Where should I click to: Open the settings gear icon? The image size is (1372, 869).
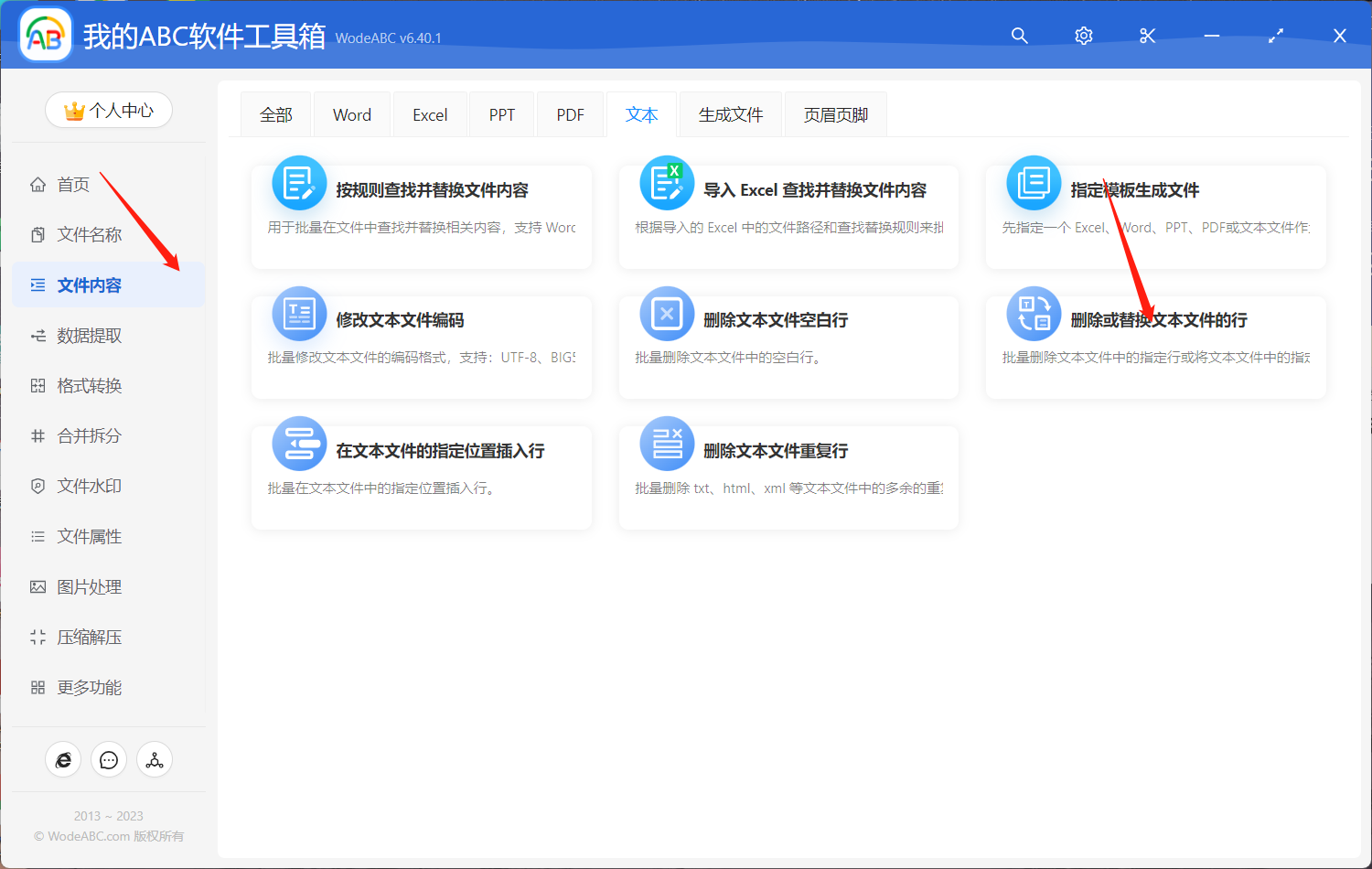(x=1083, y=36)
